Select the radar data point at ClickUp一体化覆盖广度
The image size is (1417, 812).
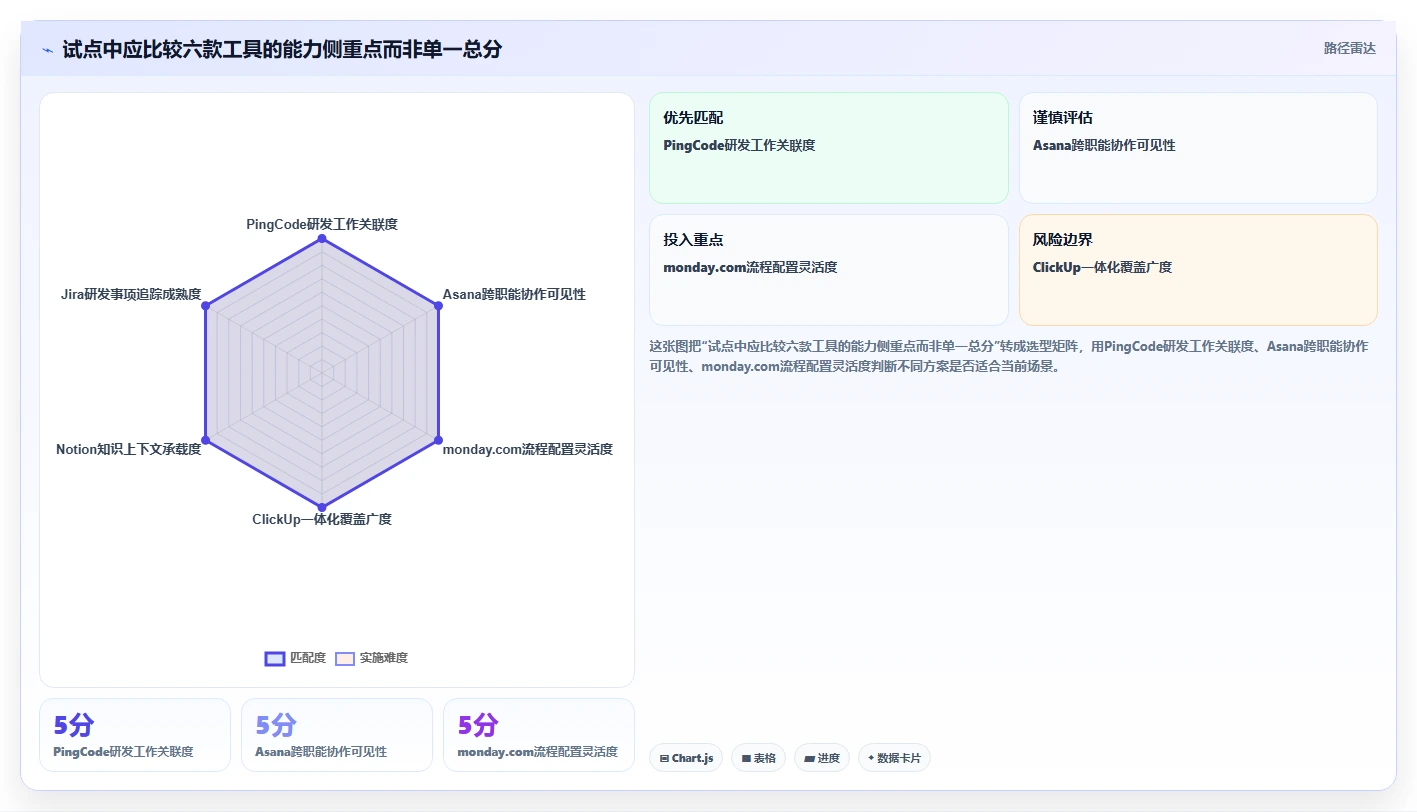point(322,507)
